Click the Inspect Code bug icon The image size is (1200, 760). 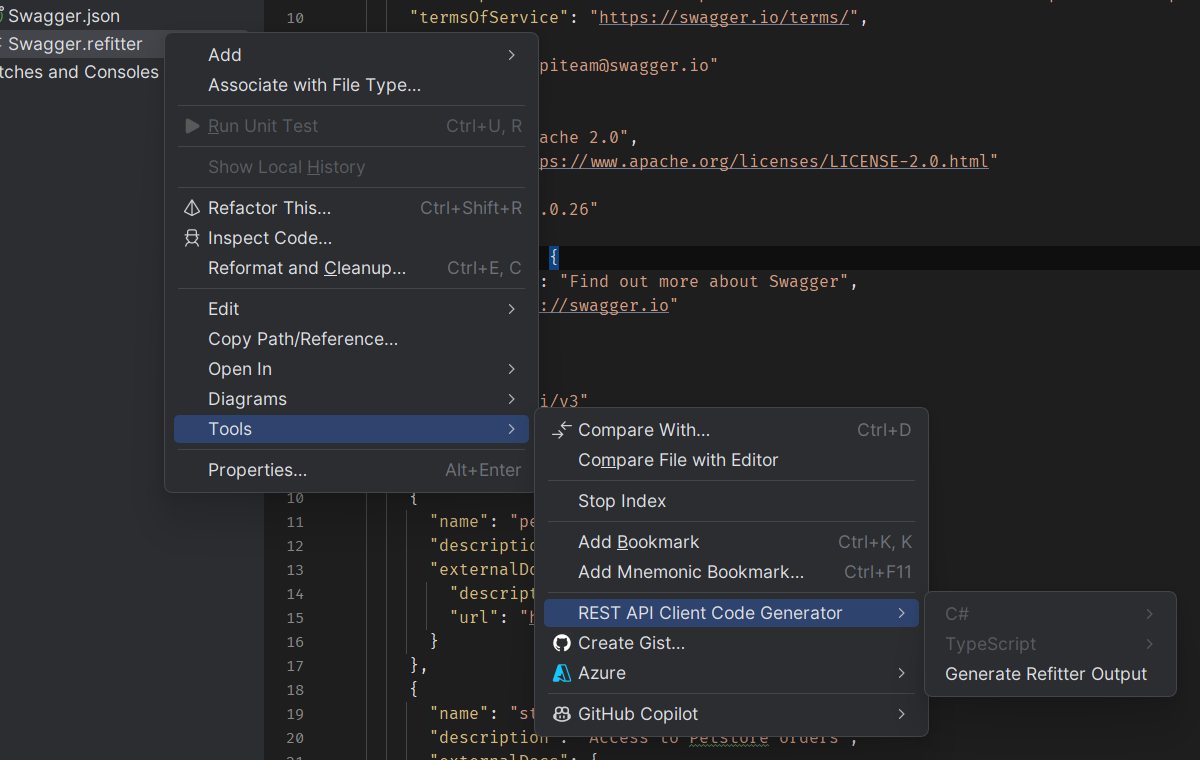[x=192, y=238]
